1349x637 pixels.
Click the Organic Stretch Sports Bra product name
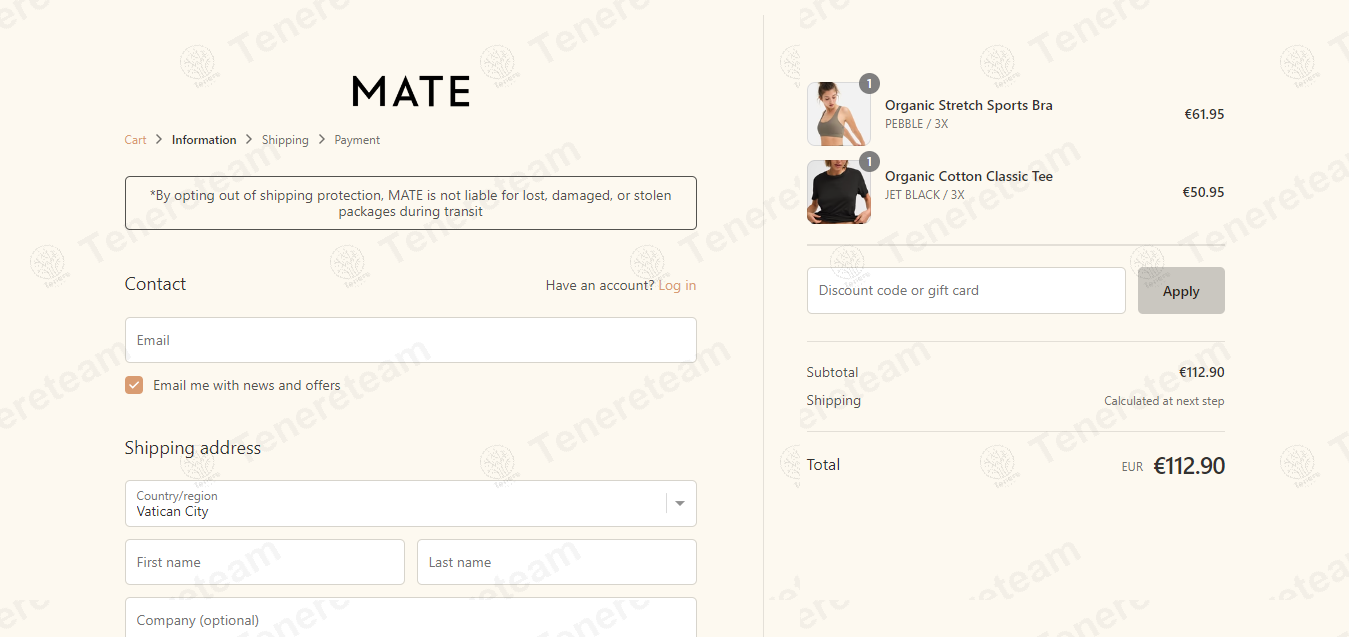pyautogui.click(x=968, y=105)
